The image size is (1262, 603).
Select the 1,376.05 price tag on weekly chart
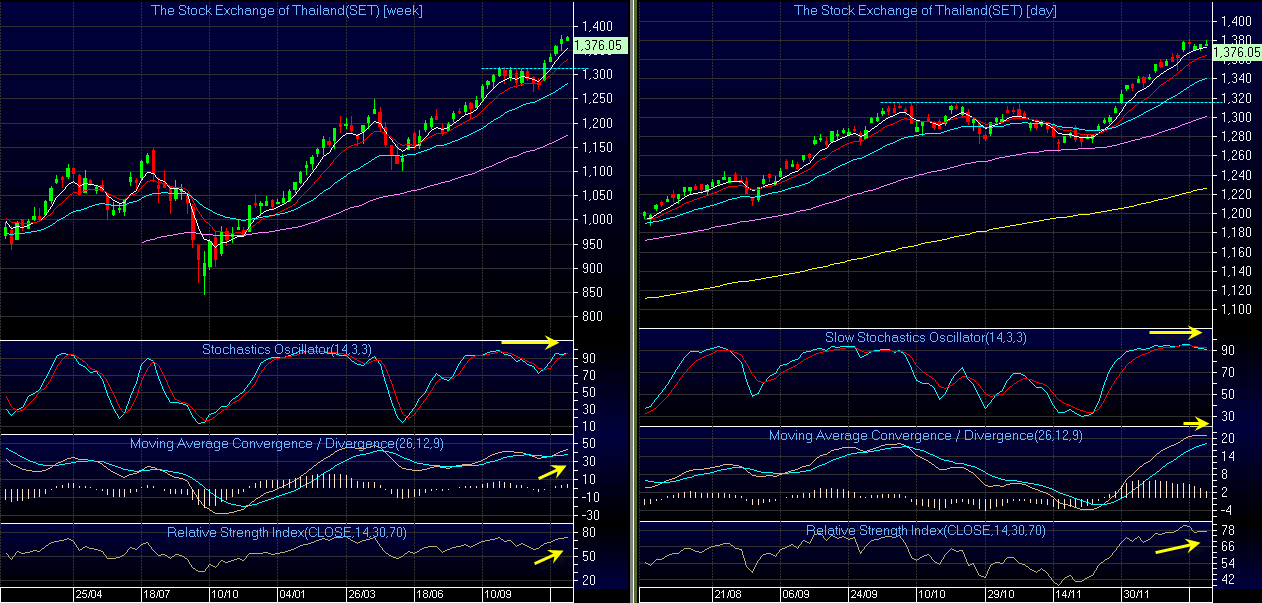(x=599, y=45)
